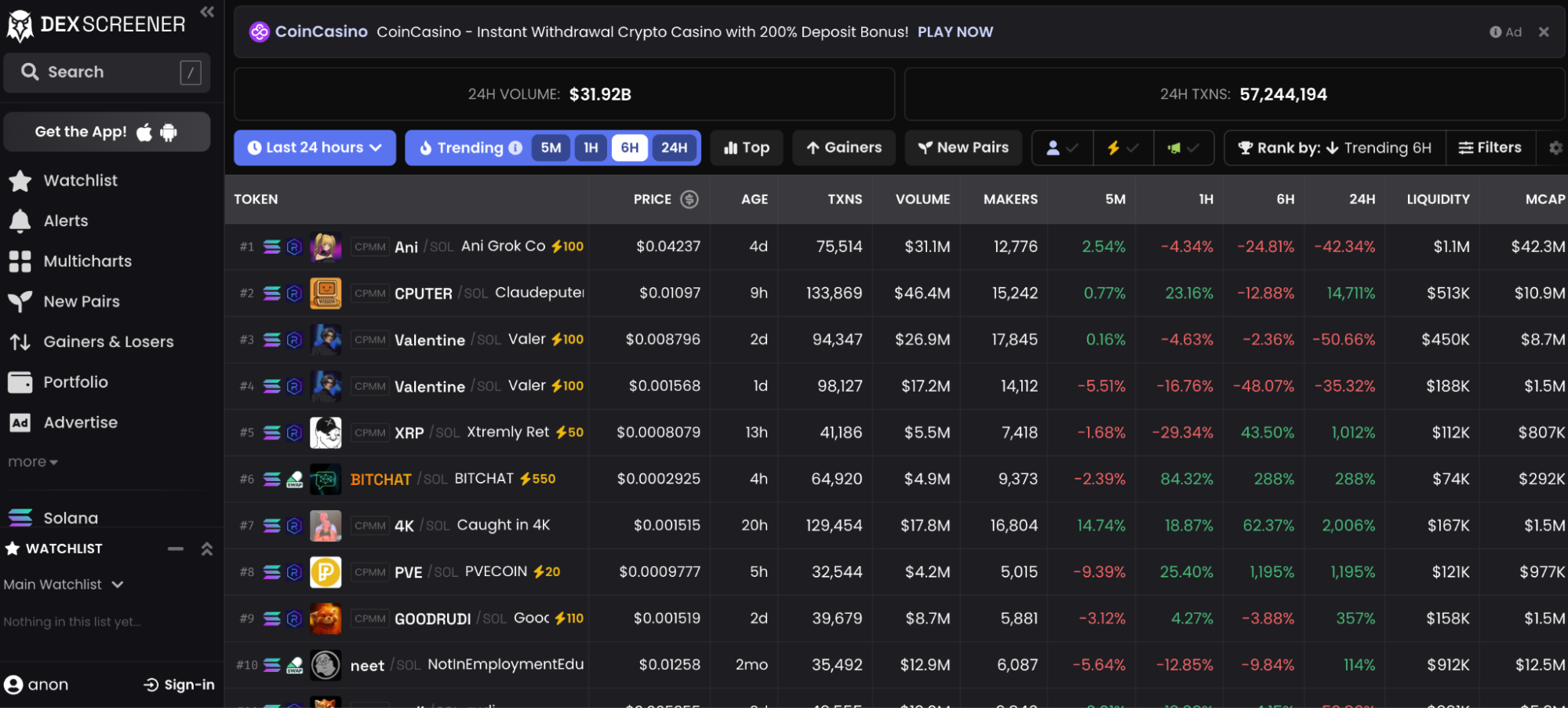Screen dimensions: 1568x708
Task: Select the 1H trending timeframe
Action: [x=591, y=148]
